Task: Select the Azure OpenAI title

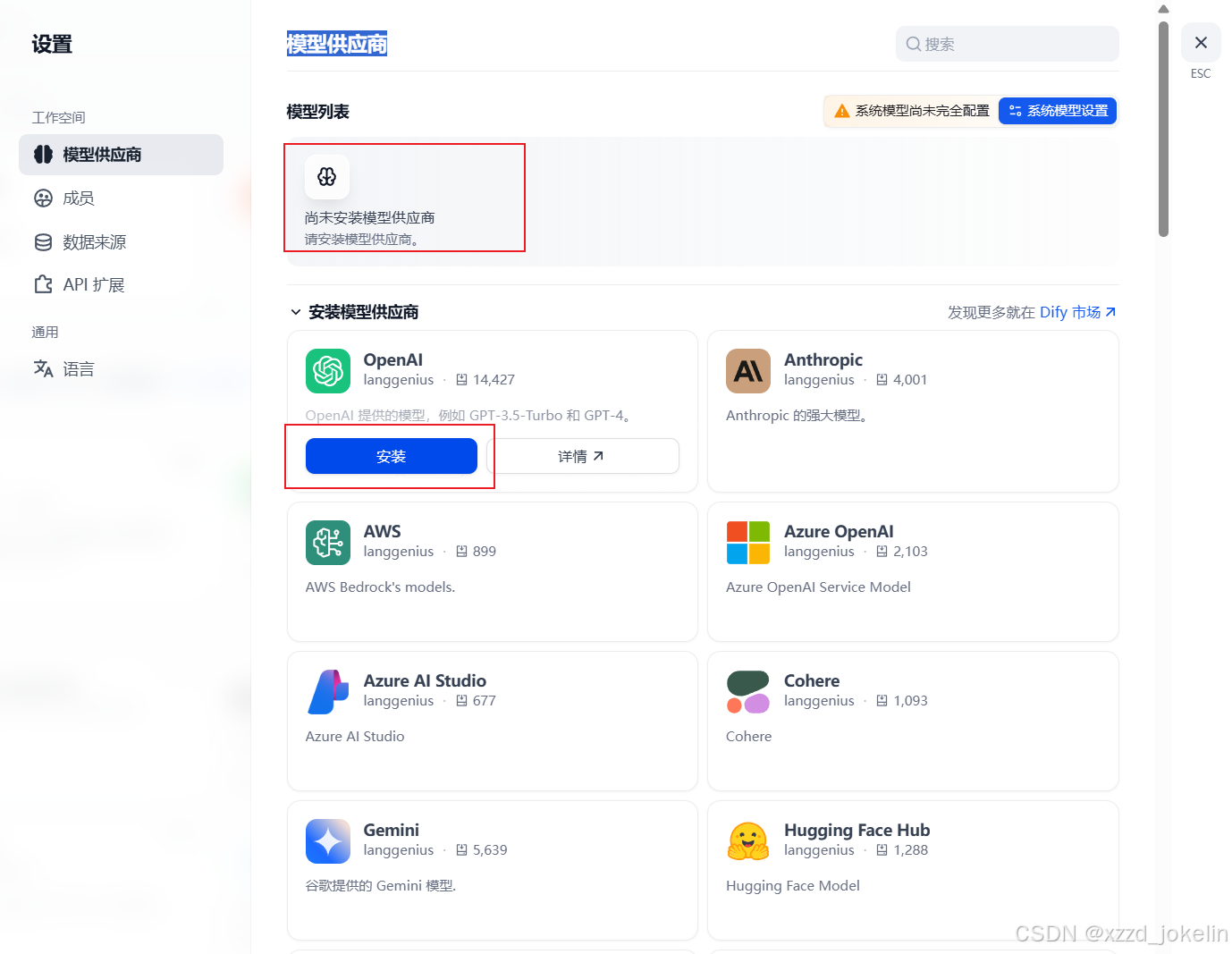Action: [x=839, y=531]
